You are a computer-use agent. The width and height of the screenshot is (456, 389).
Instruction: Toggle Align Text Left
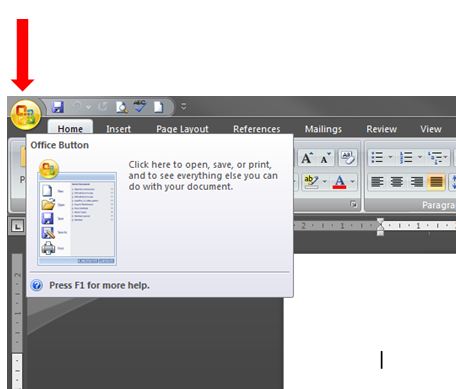[x=377, y=182]
